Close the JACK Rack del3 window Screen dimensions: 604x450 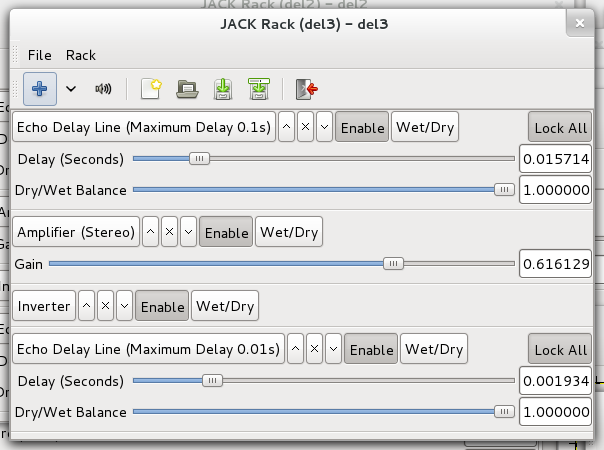click(x=580, y=23)
